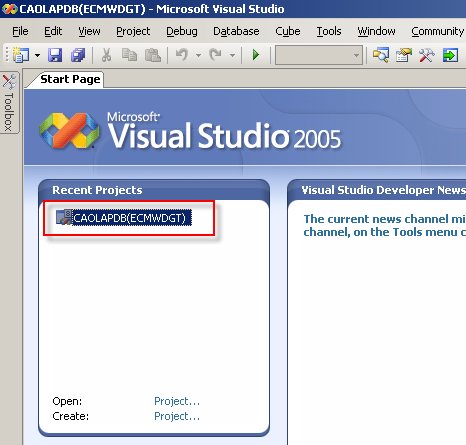Screen dimensions: 466x445
Task: Open the New Project dropdown arrow
Action: coord(37,55)
